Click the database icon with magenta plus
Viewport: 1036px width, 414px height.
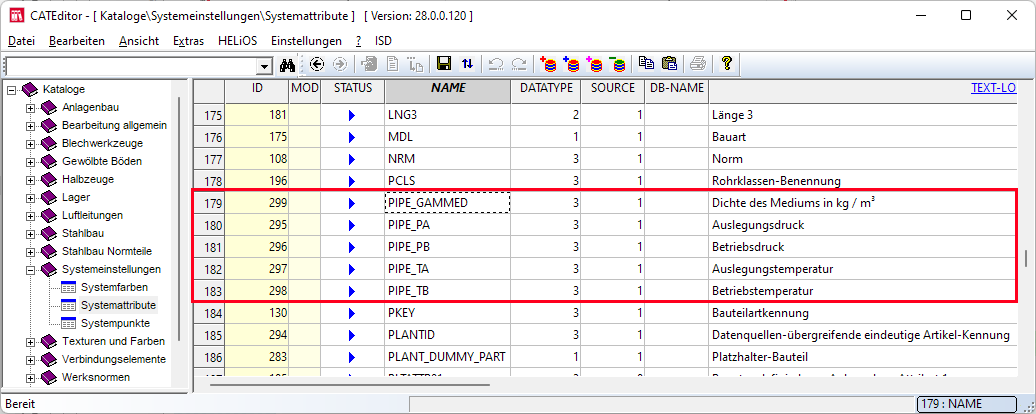(594, 64)
